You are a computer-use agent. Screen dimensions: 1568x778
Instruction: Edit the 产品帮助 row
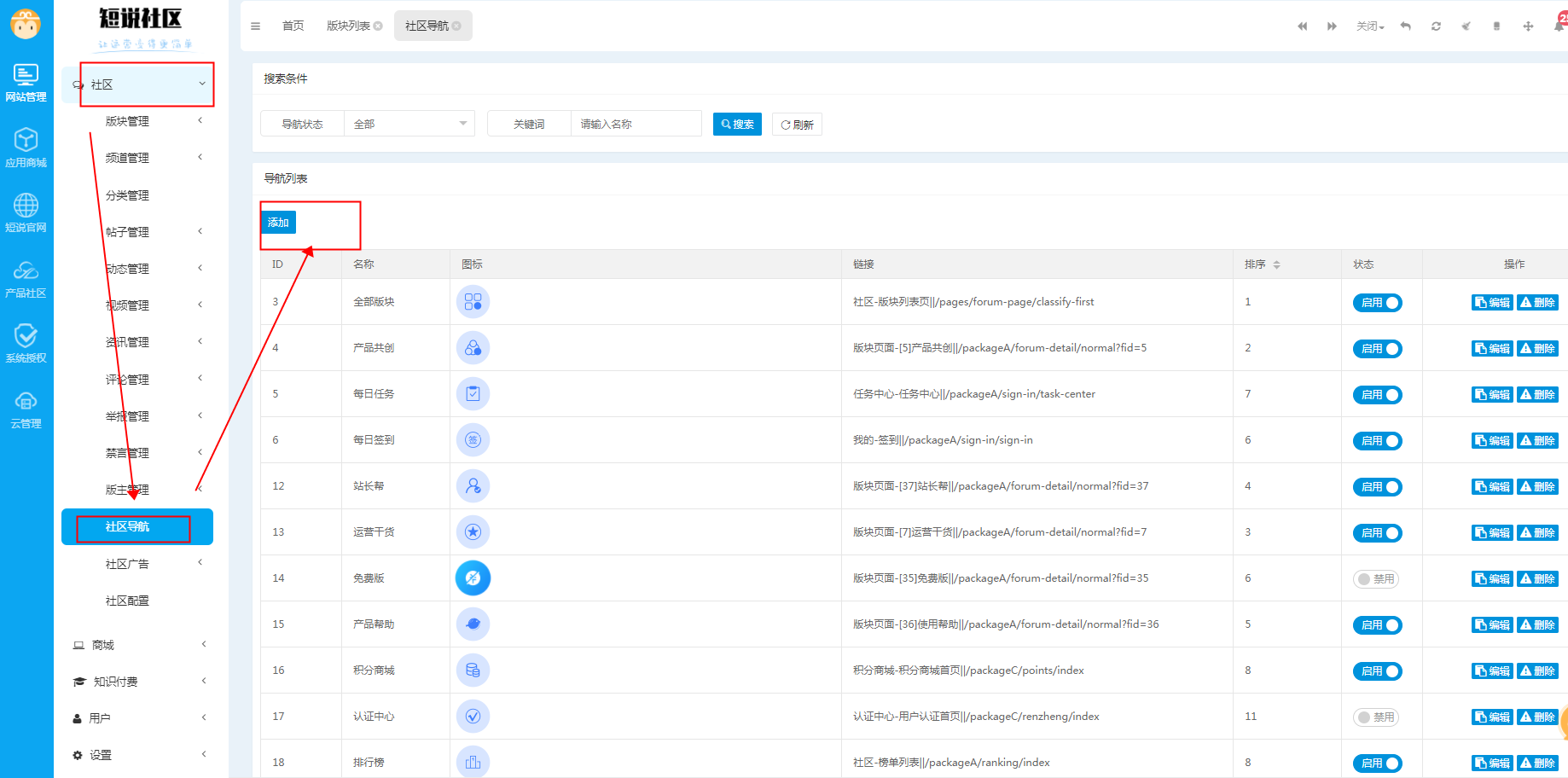[x=1492, y=625]
